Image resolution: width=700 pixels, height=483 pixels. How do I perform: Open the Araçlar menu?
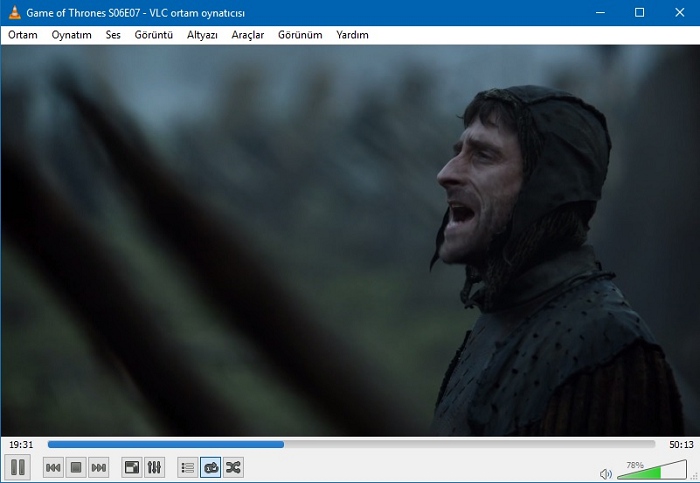click(248, 35)
